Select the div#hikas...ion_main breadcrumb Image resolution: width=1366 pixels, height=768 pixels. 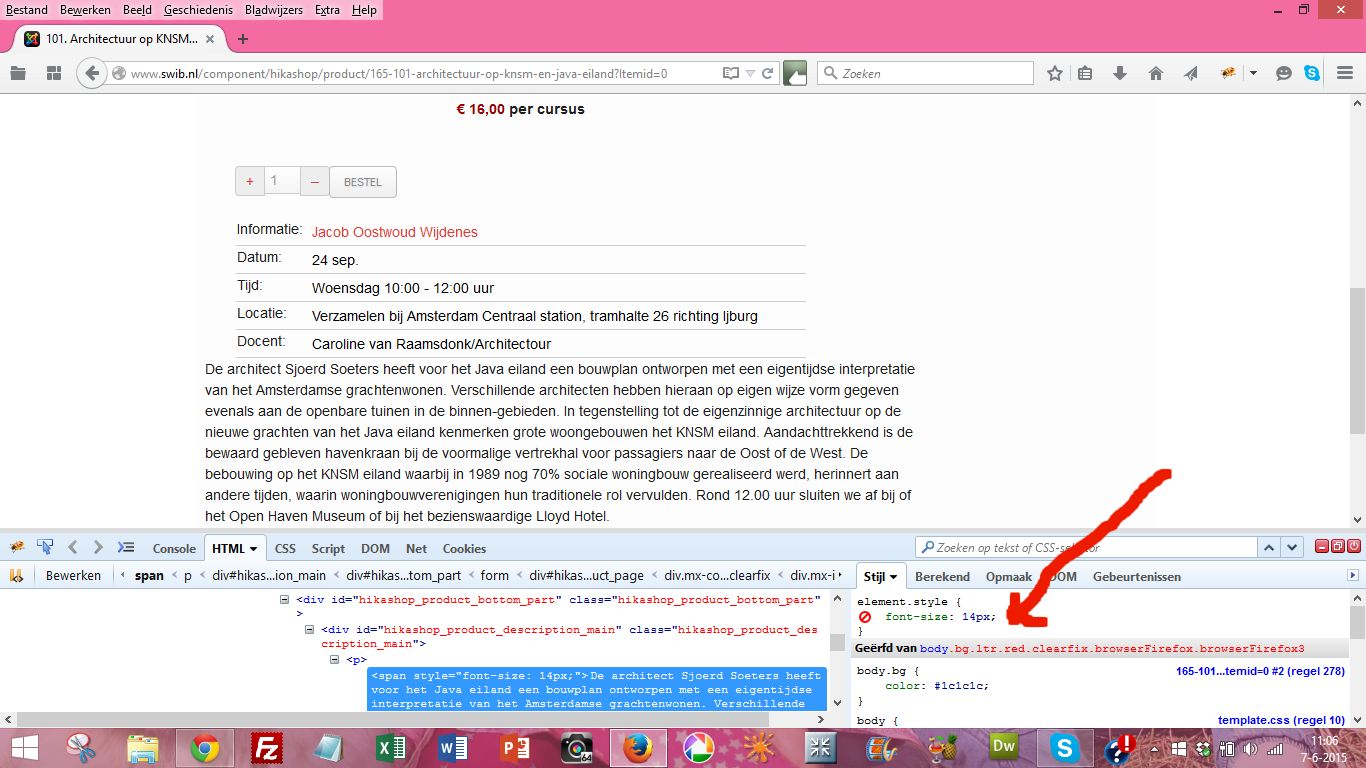268,576
